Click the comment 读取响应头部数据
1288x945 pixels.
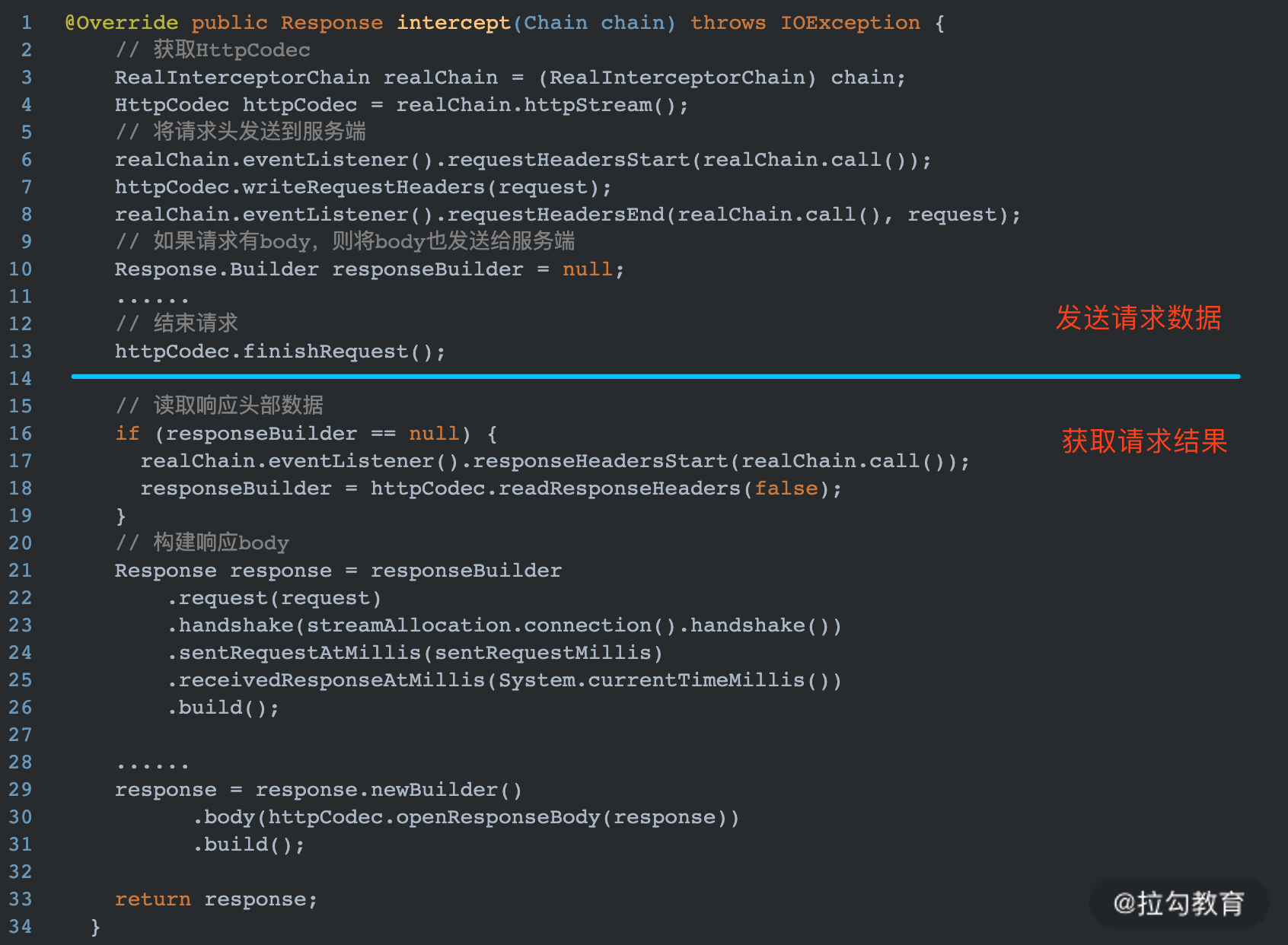[220, 406]
